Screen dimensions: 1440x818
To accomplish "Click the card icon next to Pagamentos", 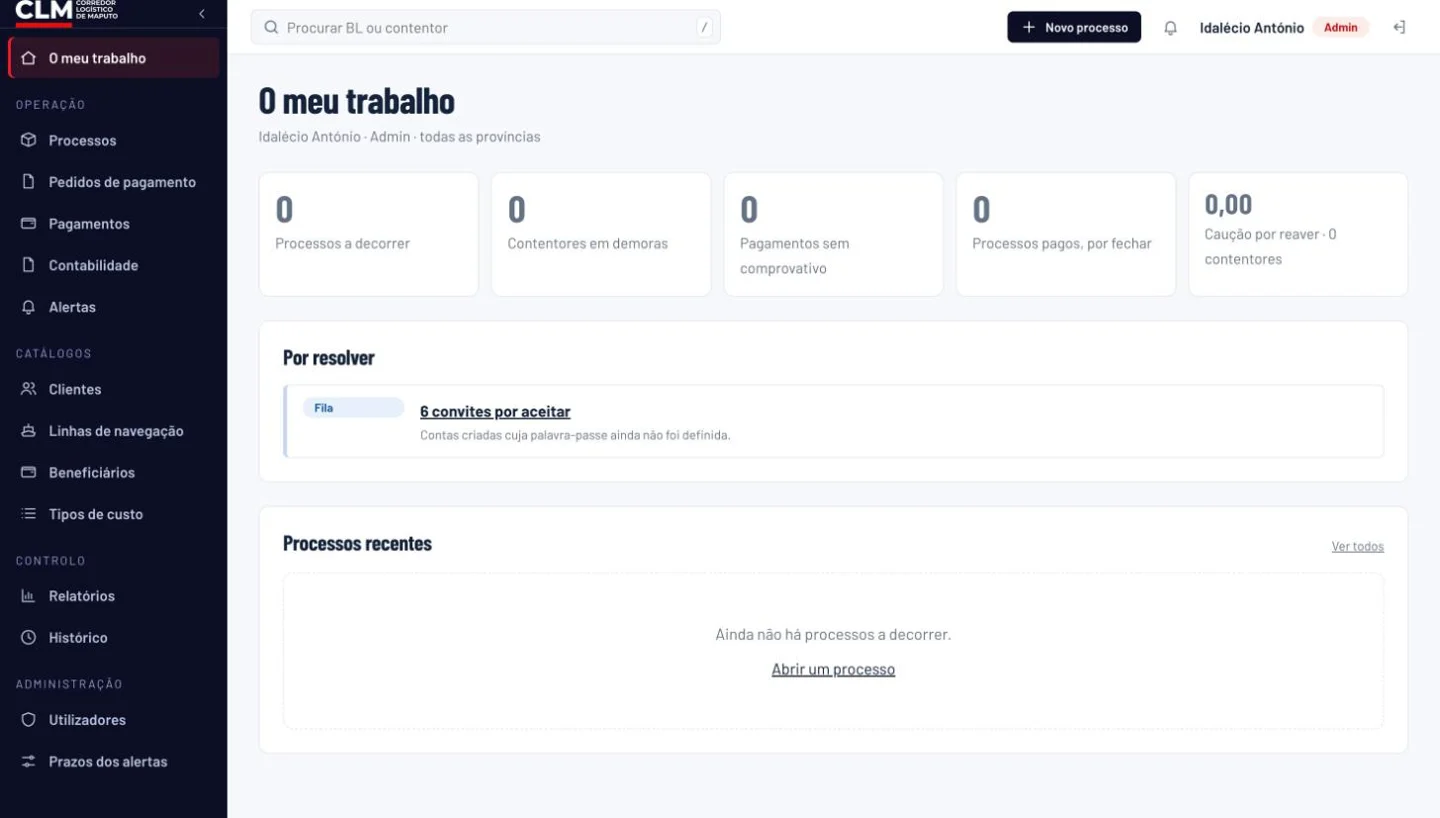I will click(28, 224).
